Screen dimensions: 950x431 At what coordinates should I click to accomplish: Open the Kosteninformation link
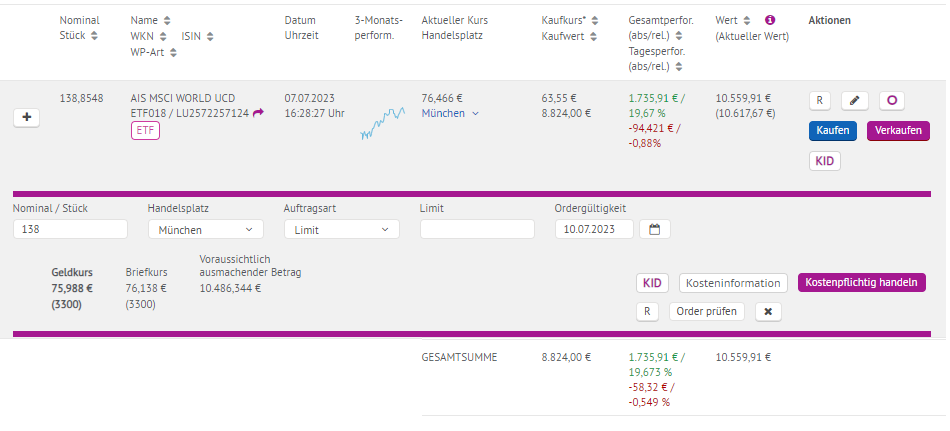[733, 283]
